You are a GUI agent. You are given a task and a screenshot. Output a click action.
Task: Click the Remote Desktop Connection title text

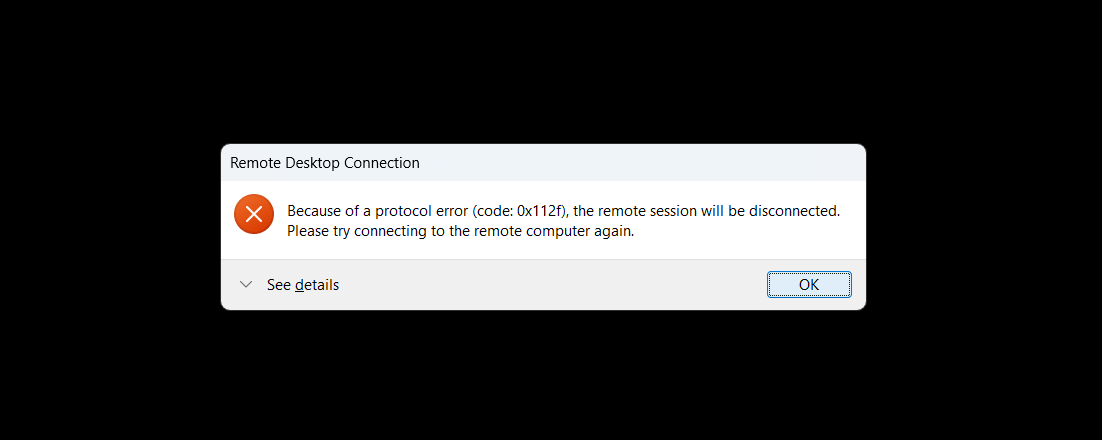pyautogui.click(x=325, y=163)
